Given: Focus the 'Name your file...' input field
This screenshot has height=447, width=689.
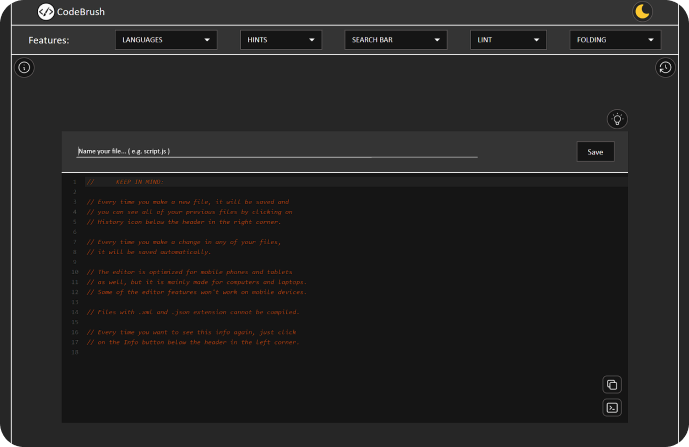Looking at the screenshot, I should [277, 151].
